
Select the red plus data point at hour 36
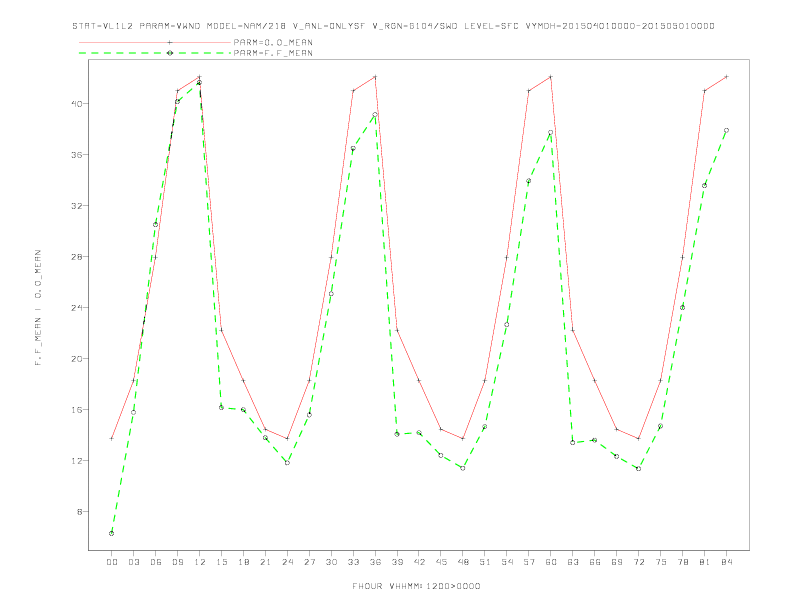point(375,77)
